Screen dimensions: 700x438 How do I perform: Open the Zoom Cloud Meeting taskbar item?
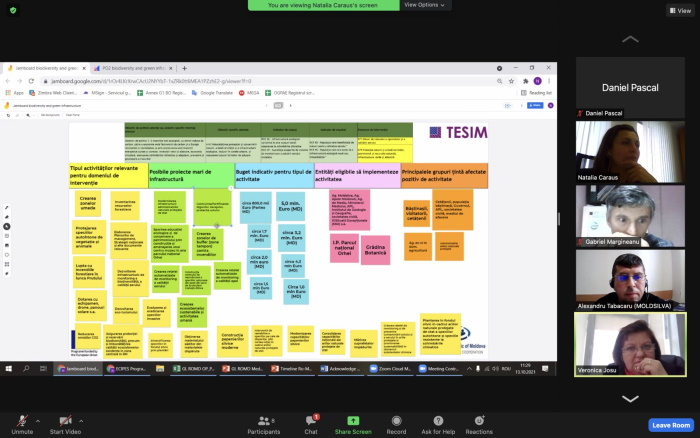tap(390, 369)
